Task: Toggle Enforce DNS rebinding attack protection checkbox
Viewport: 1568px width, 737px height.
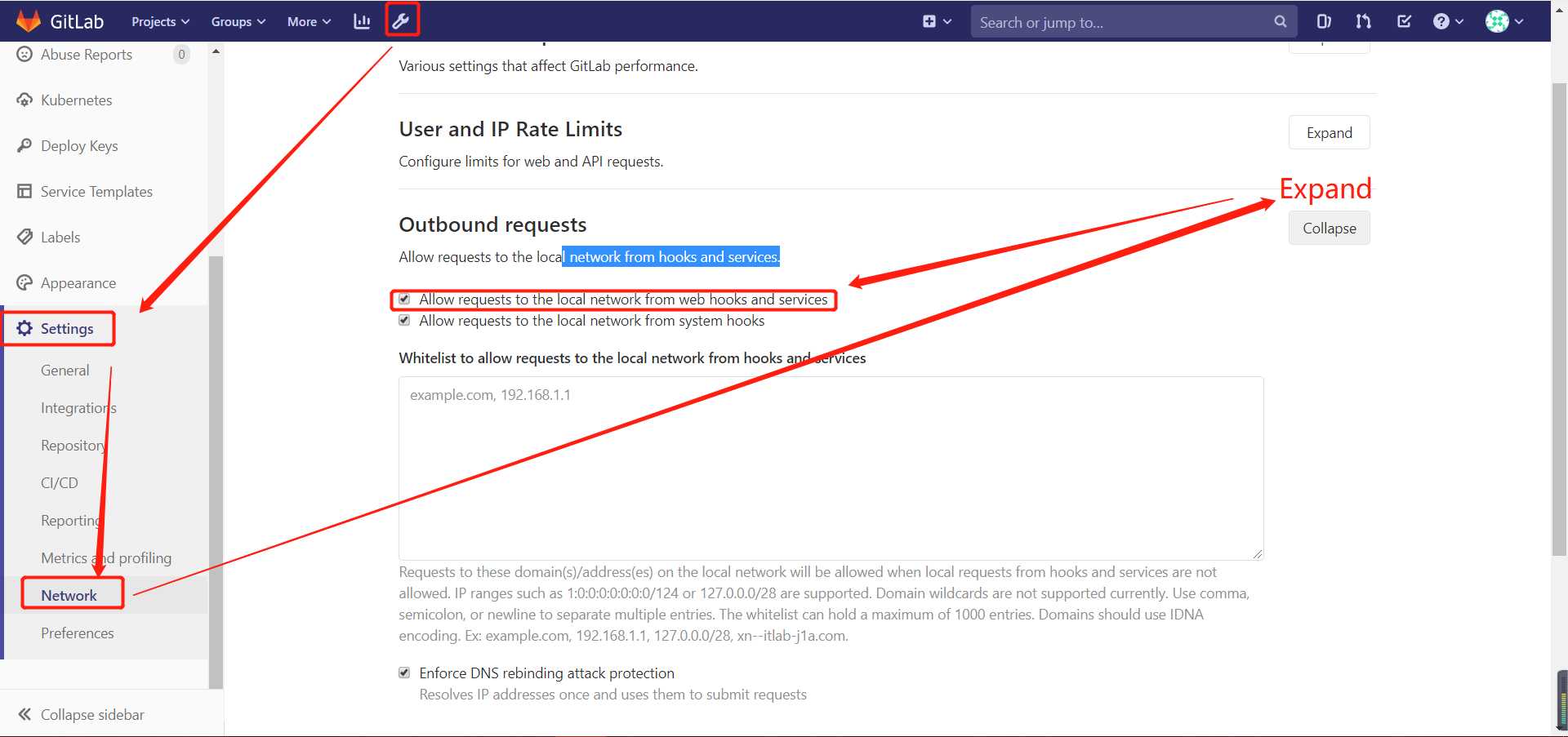Action: (404, 673)
